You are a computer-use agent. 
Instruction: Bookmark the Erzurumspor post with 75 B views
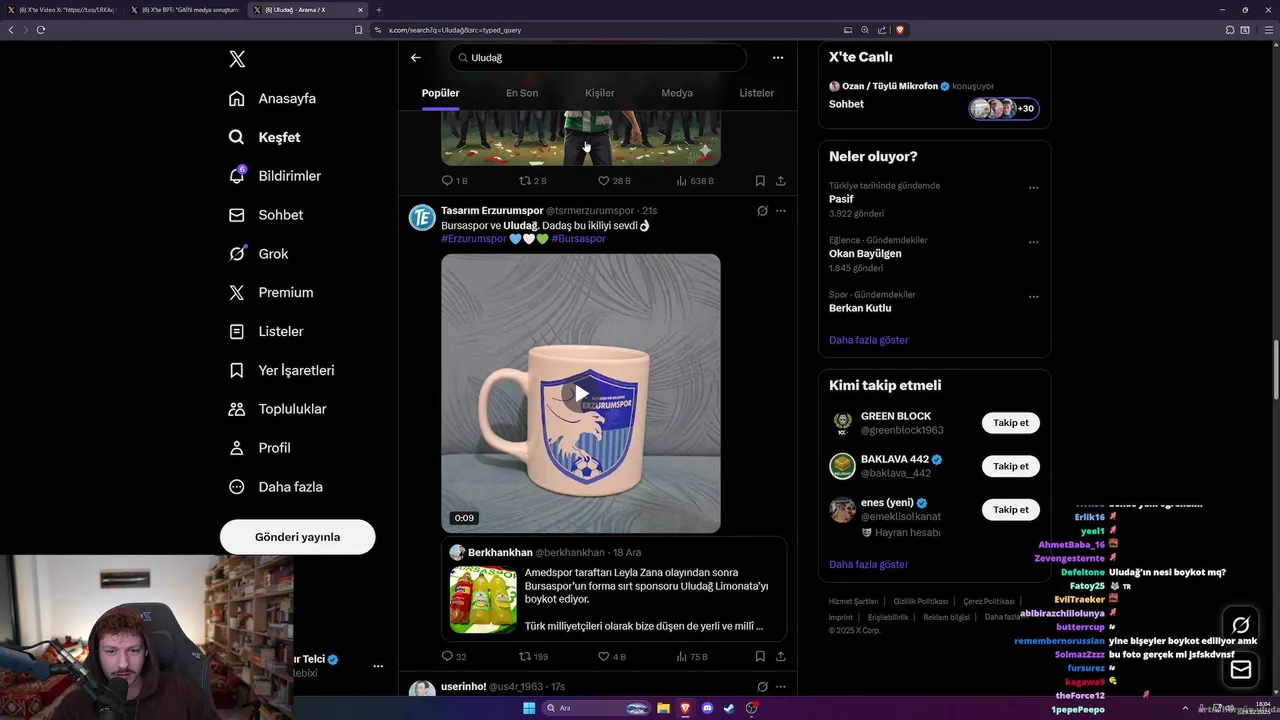760,657
